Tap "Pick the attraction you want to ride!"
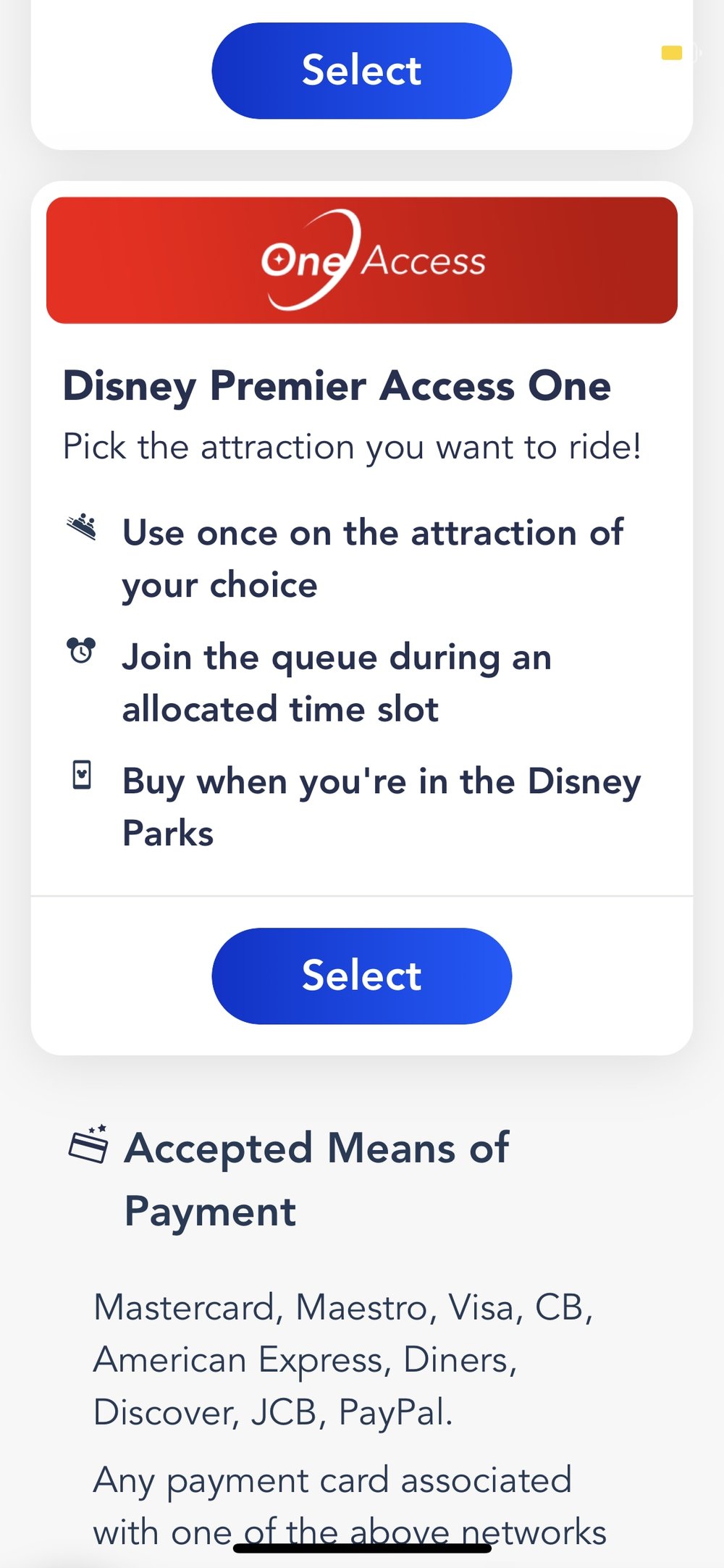724x1568 pixels. [352, 446]
